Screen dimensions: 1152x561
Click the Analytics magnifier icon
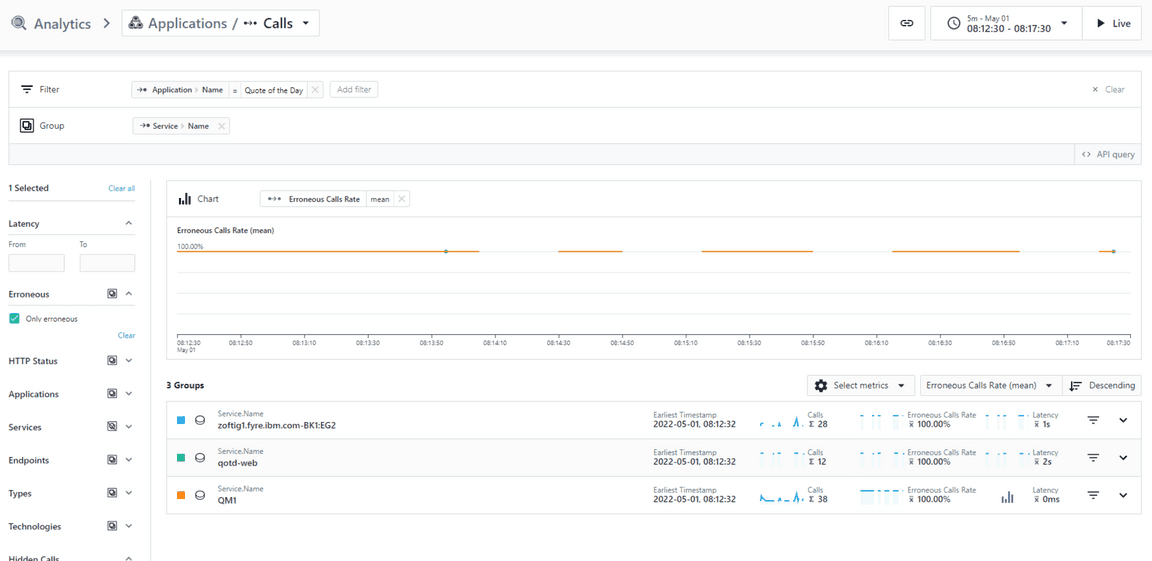click(x=19, y=23)
